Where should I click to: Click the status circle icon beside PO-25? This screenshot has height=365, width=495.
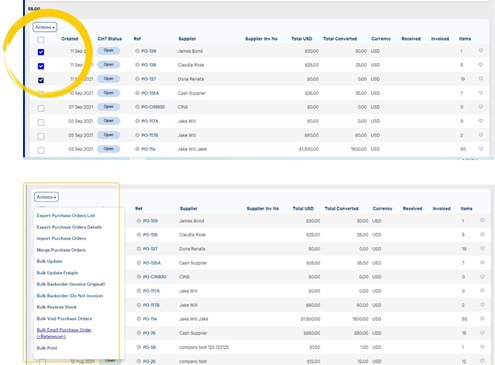click(139, 361)
